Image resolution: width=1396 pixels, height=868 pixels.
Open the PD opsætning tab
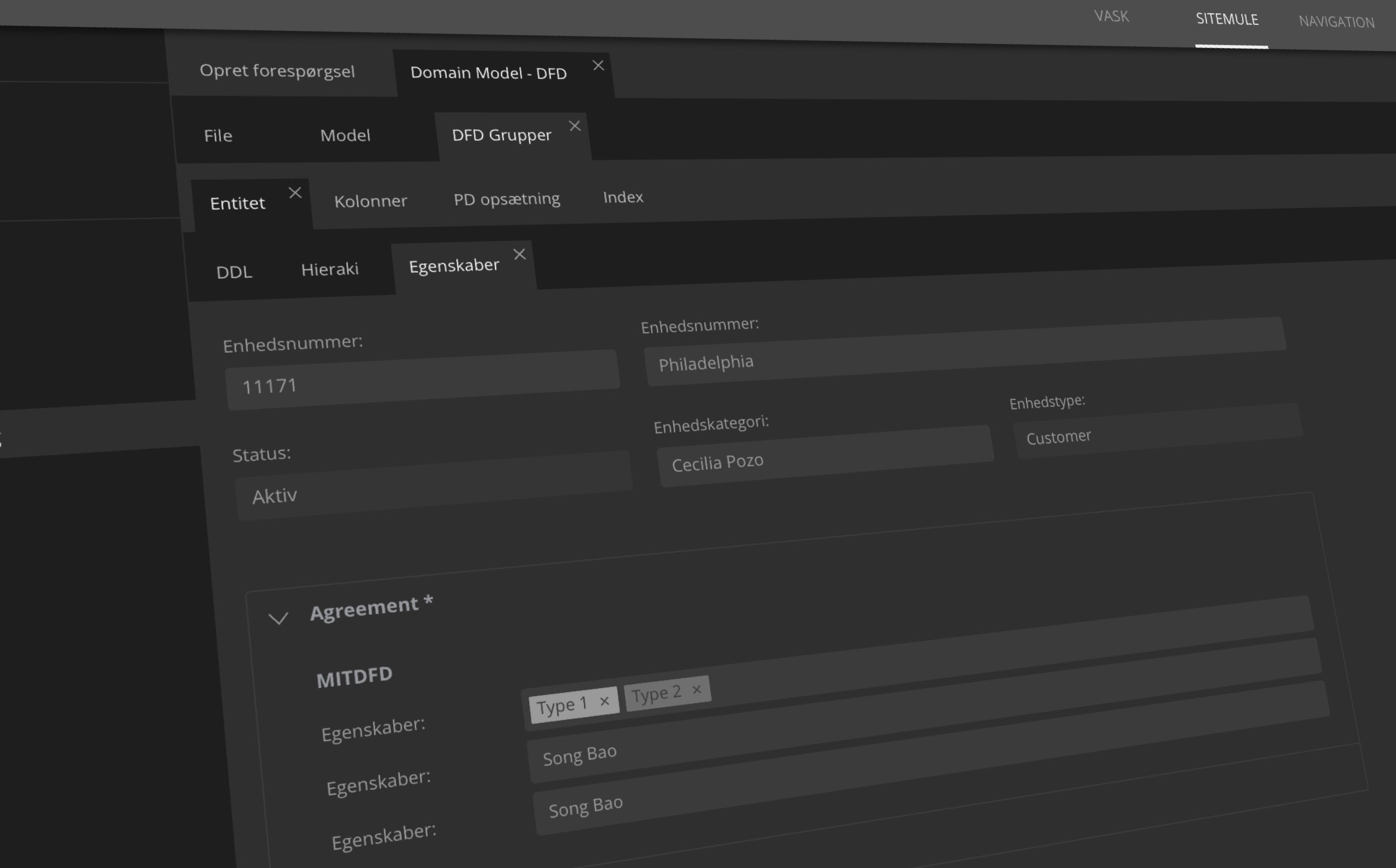click(507, 199)
